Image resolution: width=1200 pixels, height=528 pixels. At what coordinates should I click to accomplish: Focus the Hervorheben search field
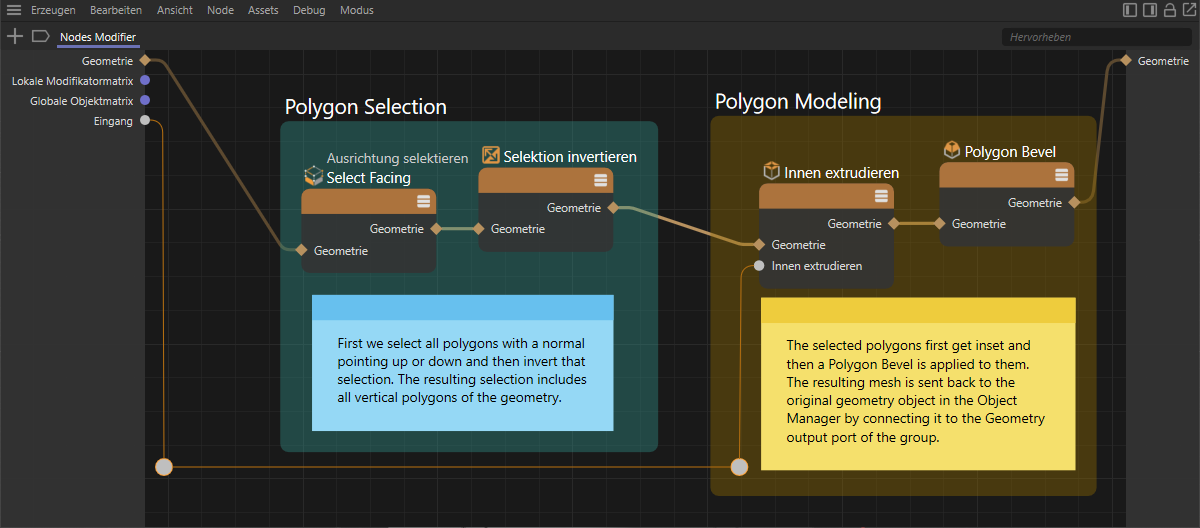1095,37
